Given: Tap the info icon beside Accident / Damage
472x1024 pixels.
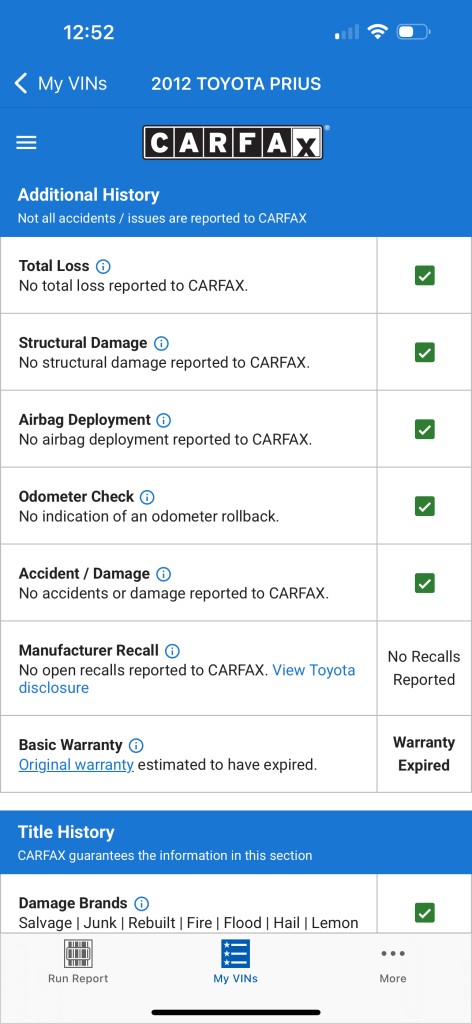Looking at the screenshot, I should click(x=164, y=575).
